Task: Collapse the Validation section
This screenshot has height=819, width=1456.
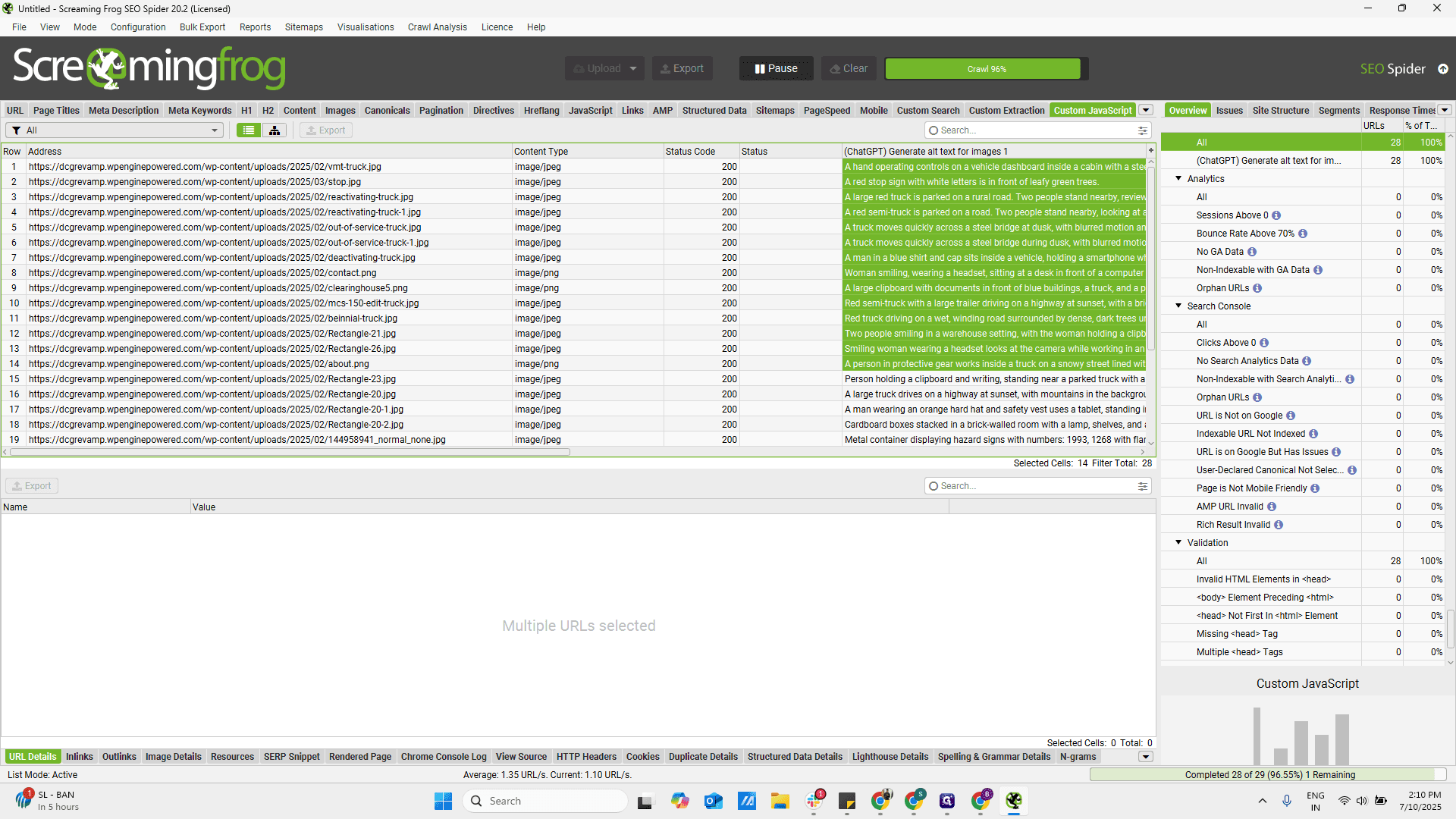Action: click(1178, 543)
